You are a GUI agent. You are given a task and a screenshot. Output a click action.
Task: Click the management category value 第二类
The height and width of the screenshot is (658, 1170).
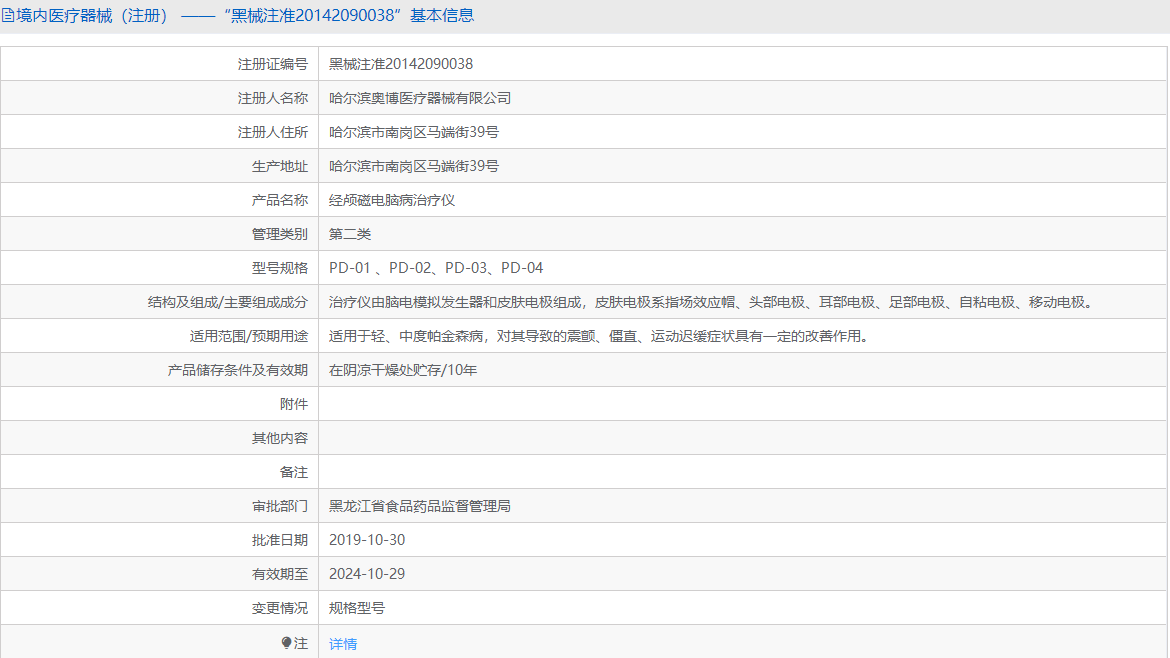(350, 234)
